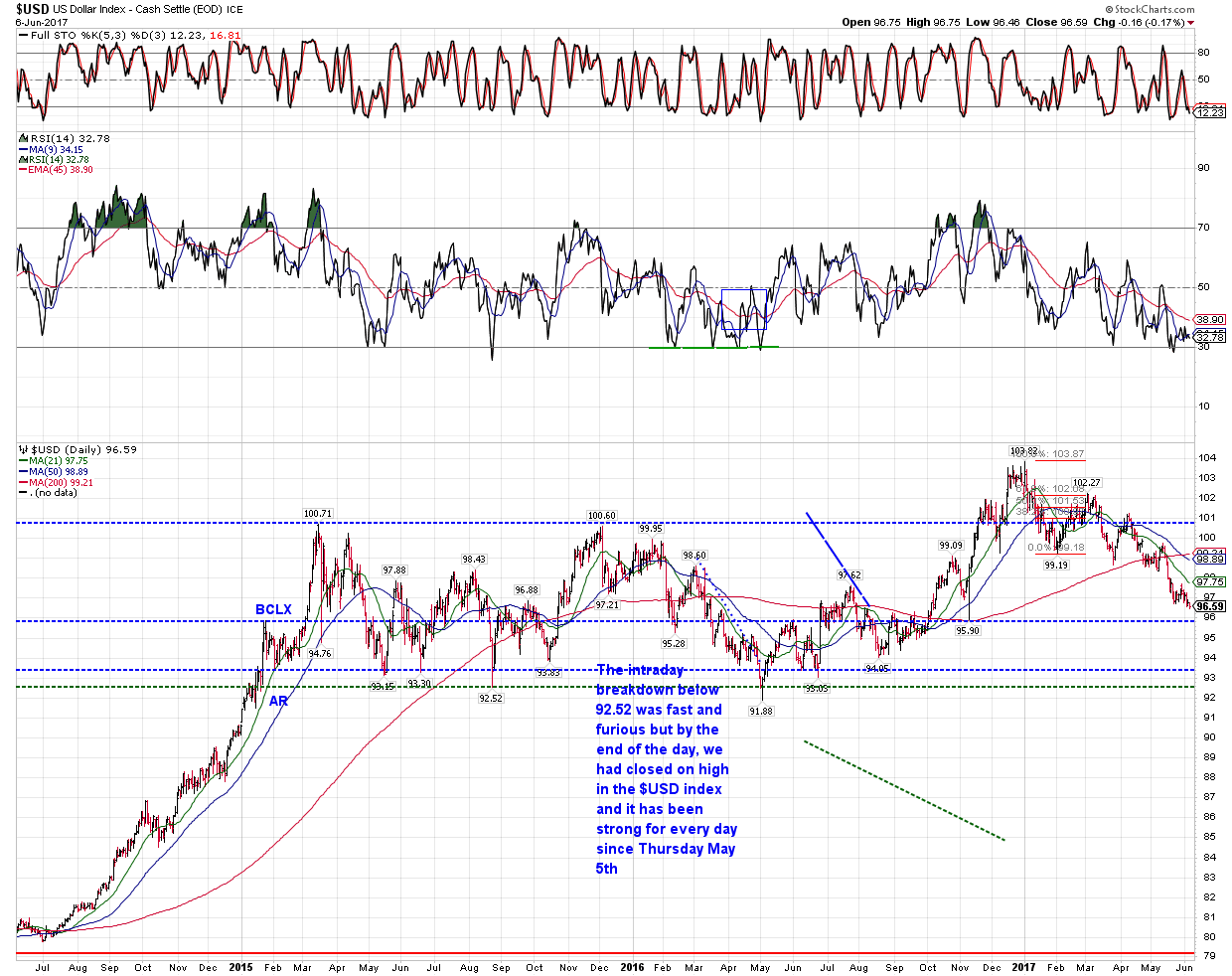Click the 100.71 peak price label
The height and width of the screenshot is (976, 1232).
click(x=317, y=514)
